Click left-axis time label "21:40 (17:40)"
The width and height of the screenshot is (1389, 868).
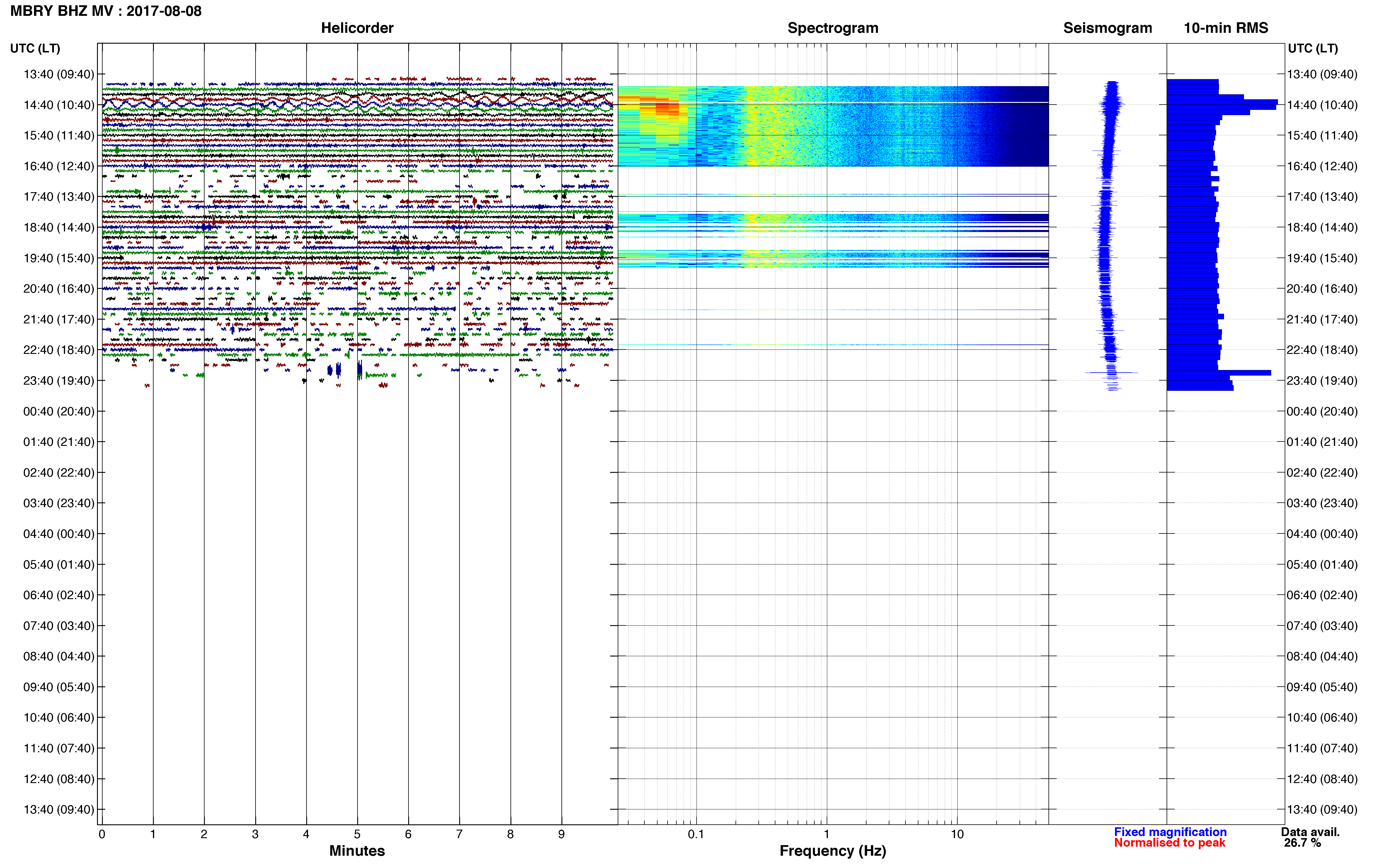coord(59,319)
